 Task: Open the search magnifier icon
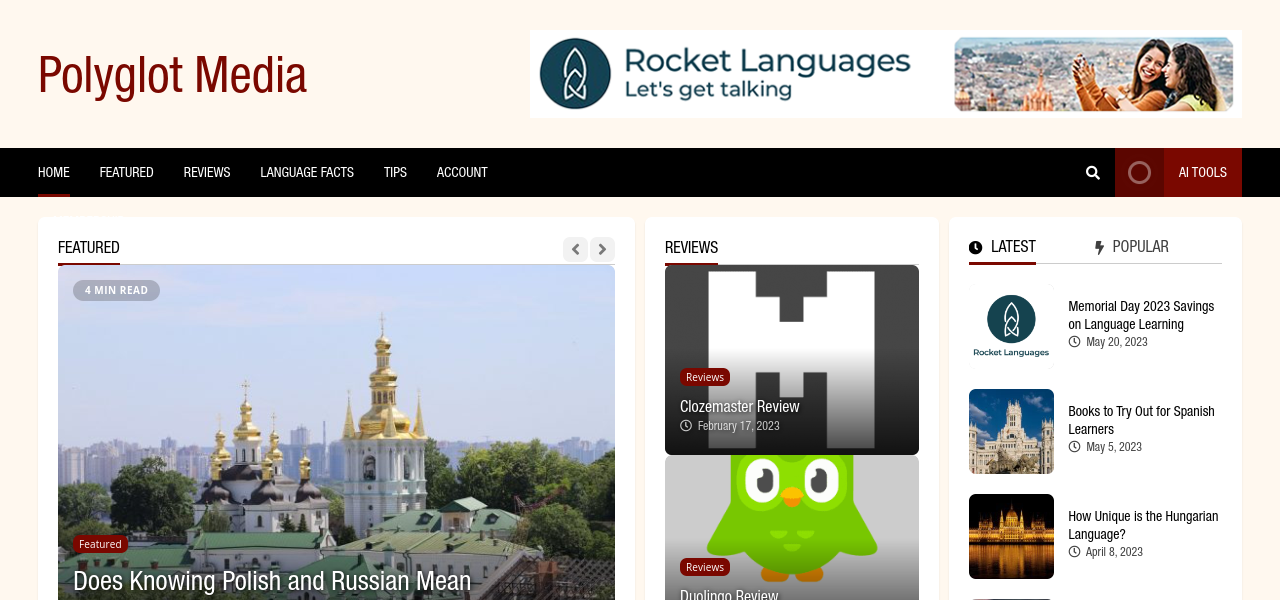pos(1092,173)
